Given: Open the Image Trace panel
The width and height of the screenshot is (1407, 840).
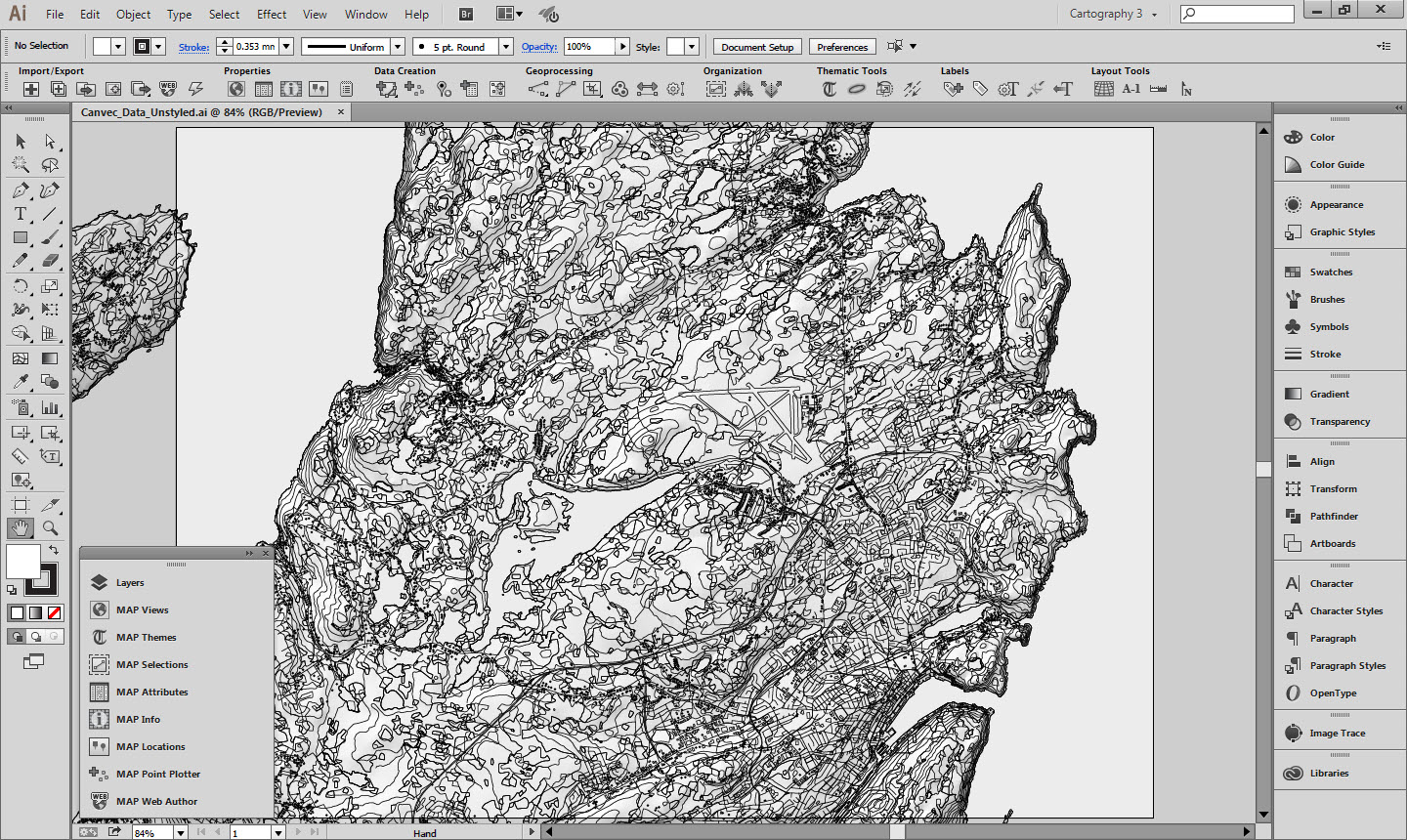Looking at the screenshot, I should pos(1337,733).
